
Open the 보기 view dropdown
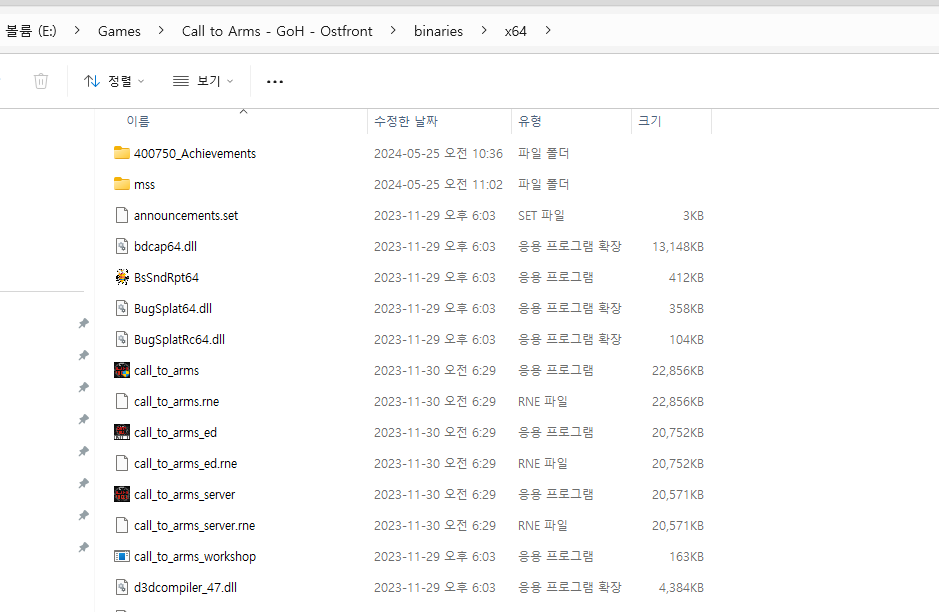[x=203, y=81]
